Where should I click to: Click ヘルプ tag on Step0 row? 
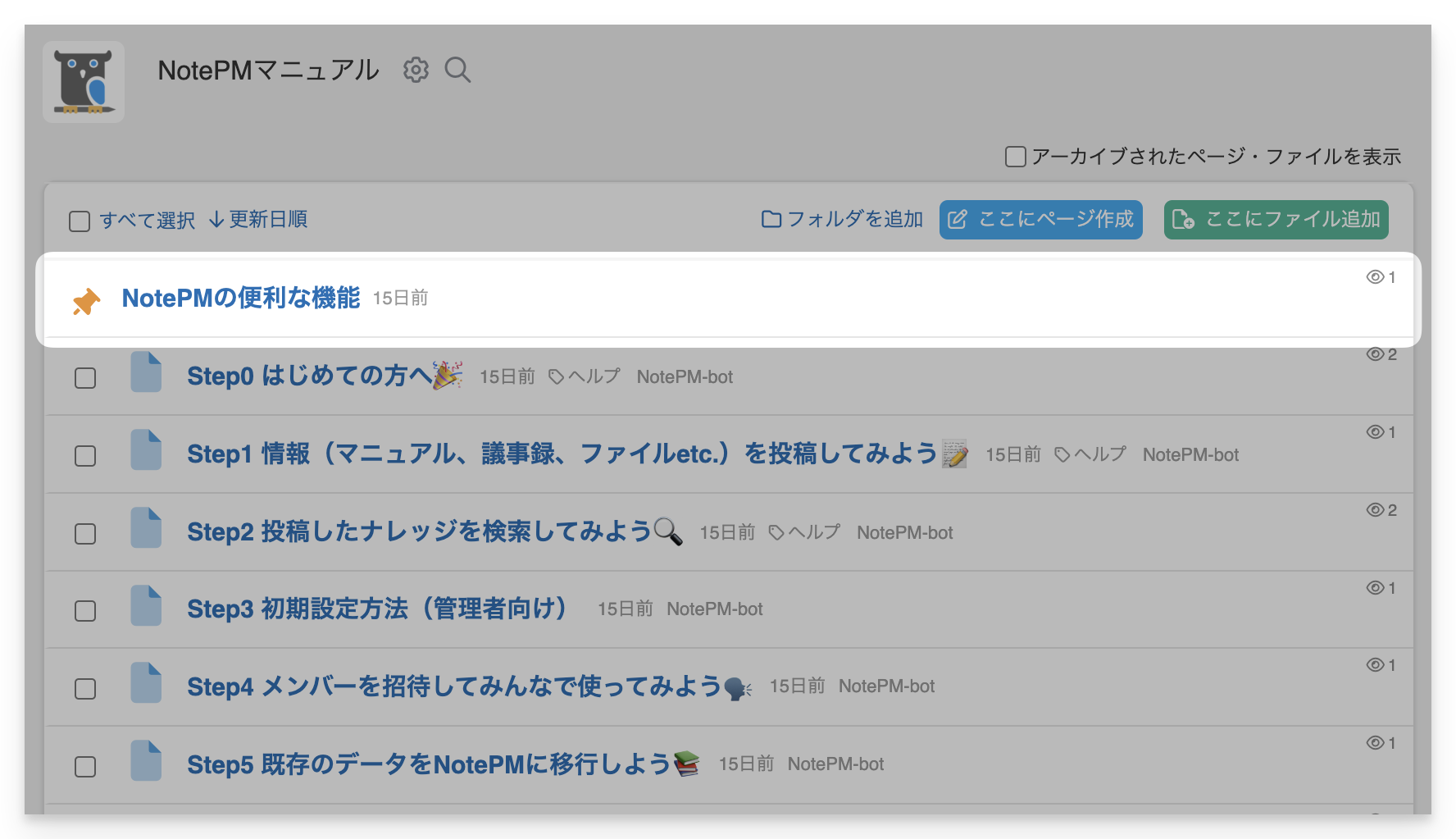[x=585, y=376]
